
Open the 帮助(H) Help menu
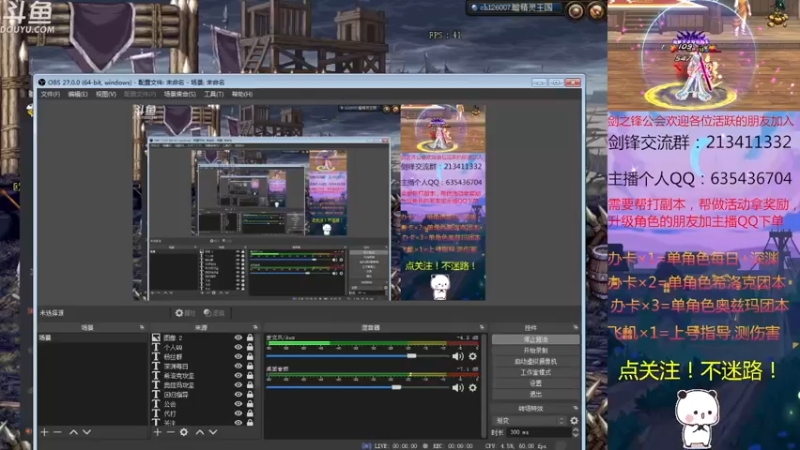click(242, 94)
